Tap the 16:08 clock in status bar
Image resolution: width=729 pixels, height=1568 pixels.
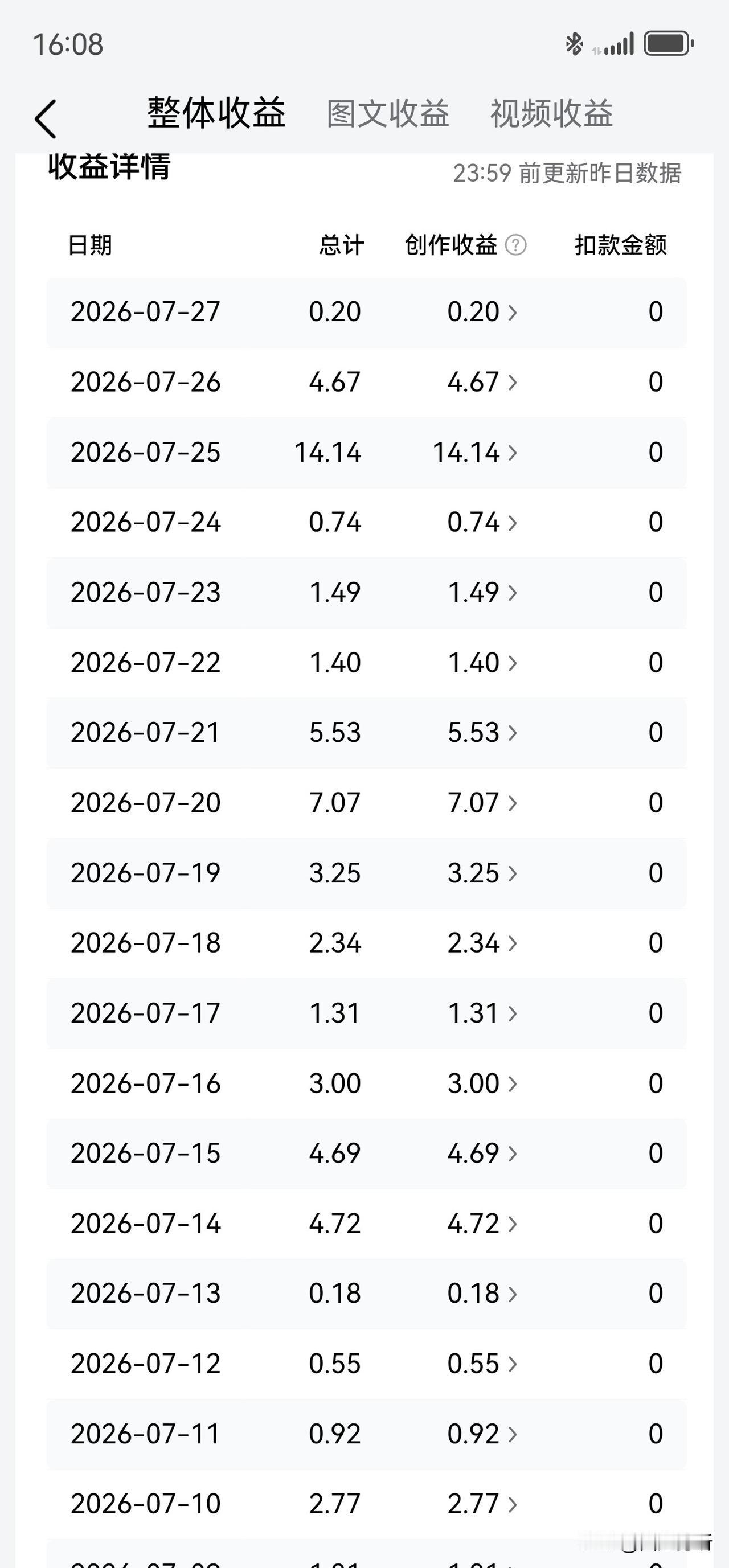(68, 44)
